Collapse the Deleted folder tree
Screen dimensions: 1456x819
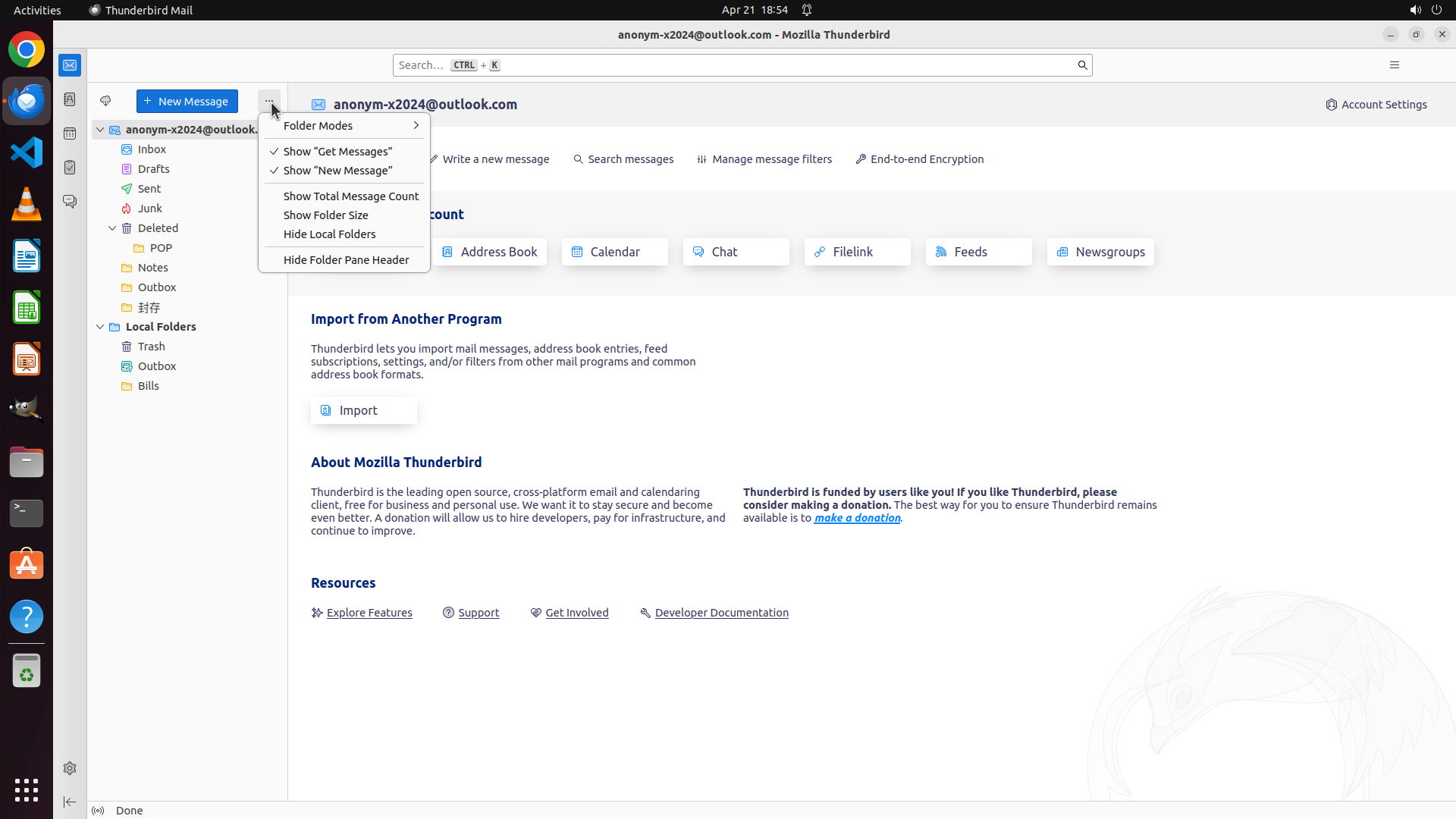pyautogui.click(x=112, y=228)
